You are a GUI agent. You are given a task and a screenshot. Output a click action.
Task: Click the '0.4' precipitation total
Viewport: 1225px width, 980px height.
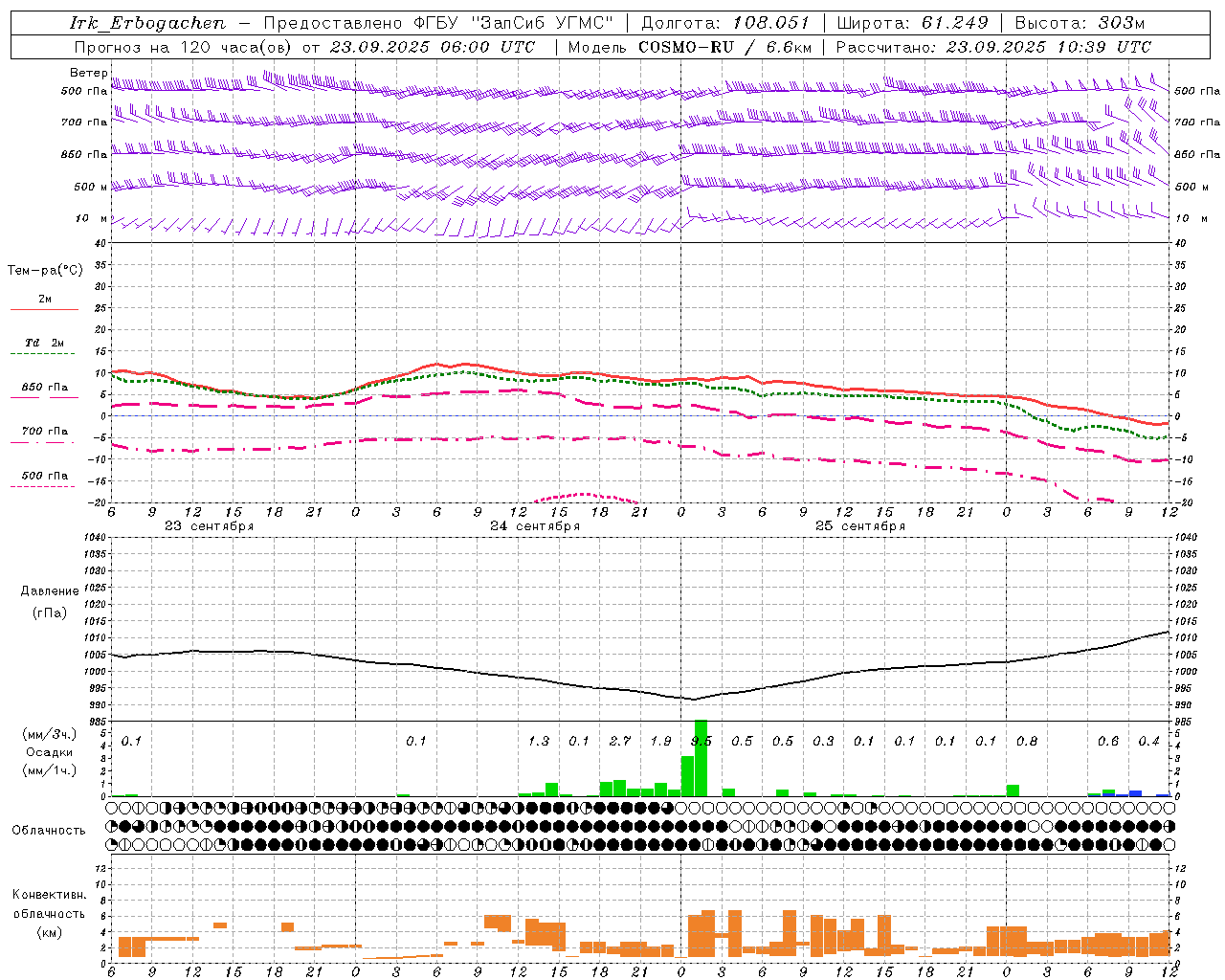pos(1148,741)
